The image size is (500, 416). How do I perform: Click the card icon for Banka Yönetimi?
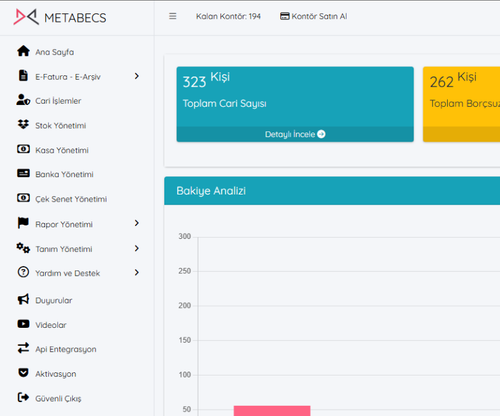23,173
